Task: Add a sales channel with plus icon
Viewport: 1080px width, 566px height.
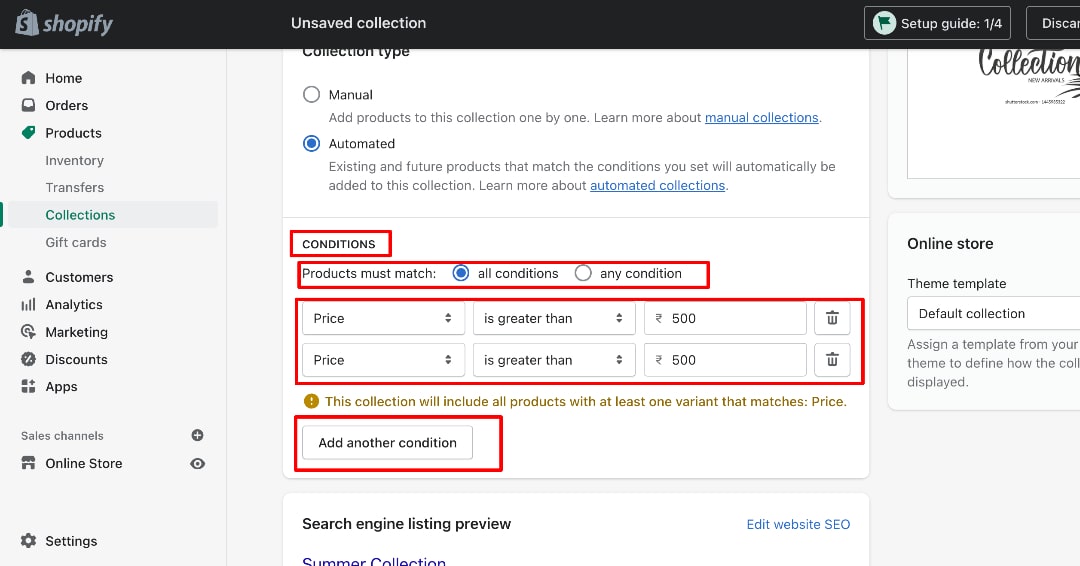Action: coord(197,435)
